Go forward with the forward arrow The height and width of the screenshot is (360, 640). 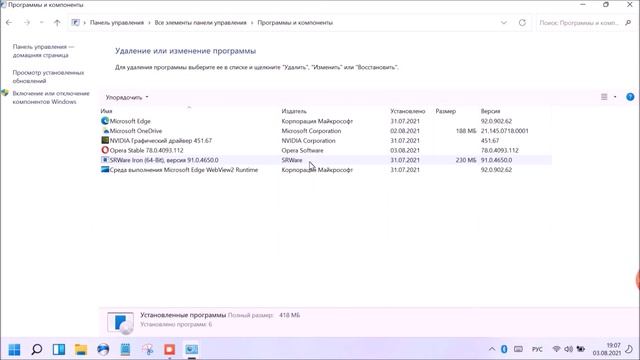coord(27,22)
